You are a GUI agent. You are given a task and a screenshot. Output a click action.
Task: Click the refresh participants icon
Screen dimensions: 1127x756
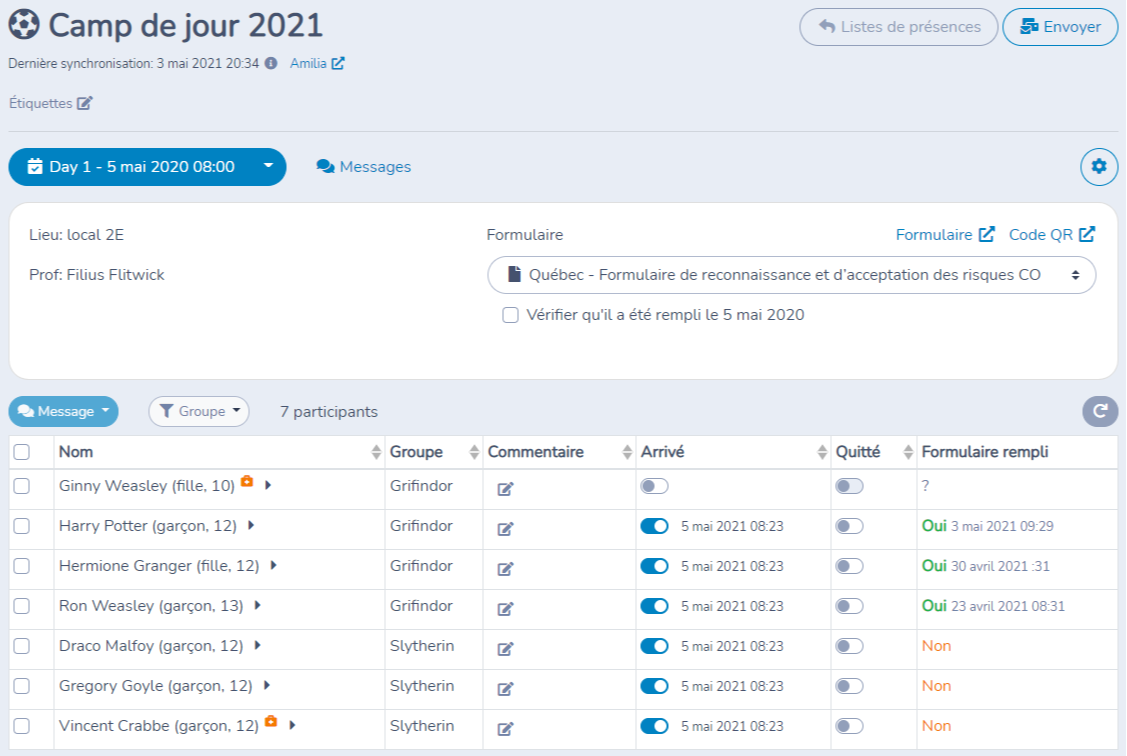pos(1100,411)
